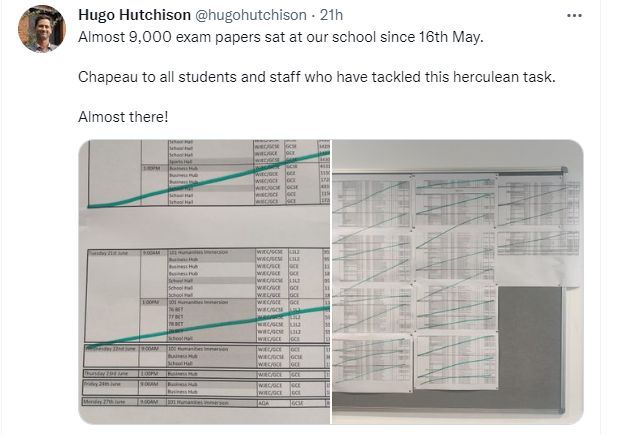
Task: Open the left exam timetable photo
Action: point(205,282)
